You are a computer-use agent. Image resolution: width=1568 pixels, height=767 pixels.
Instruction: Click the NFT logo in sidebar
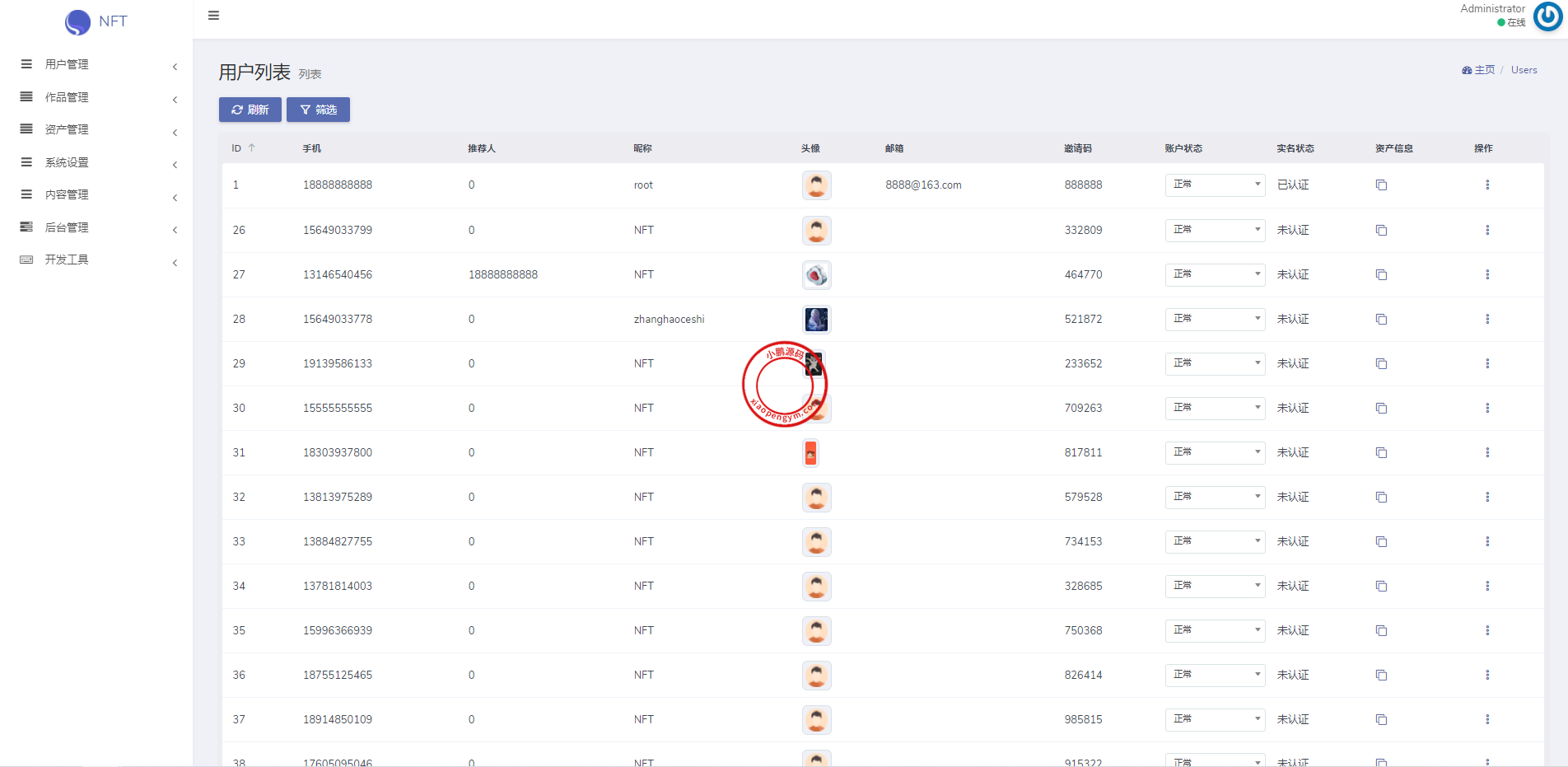(x=96, y=21)
